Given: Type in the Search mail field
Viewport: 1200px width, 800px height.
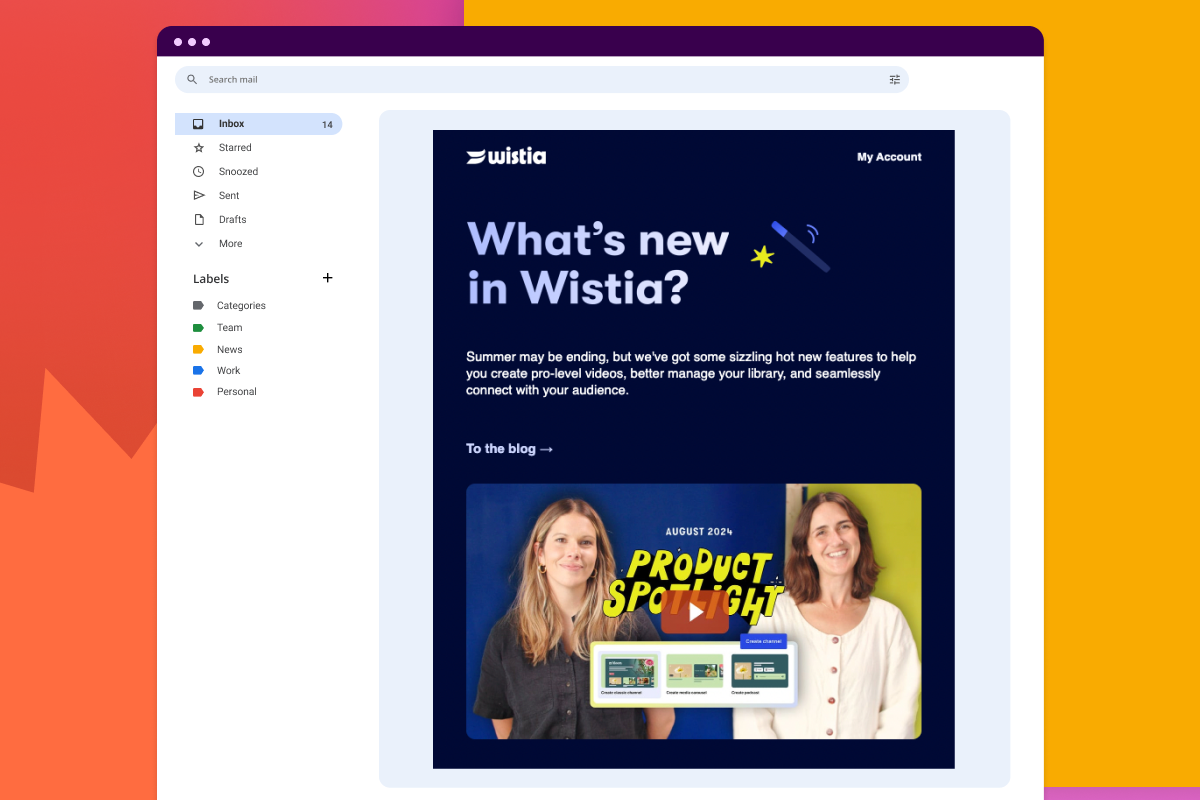Looking at the screenshot, I should tap(541, 80).
